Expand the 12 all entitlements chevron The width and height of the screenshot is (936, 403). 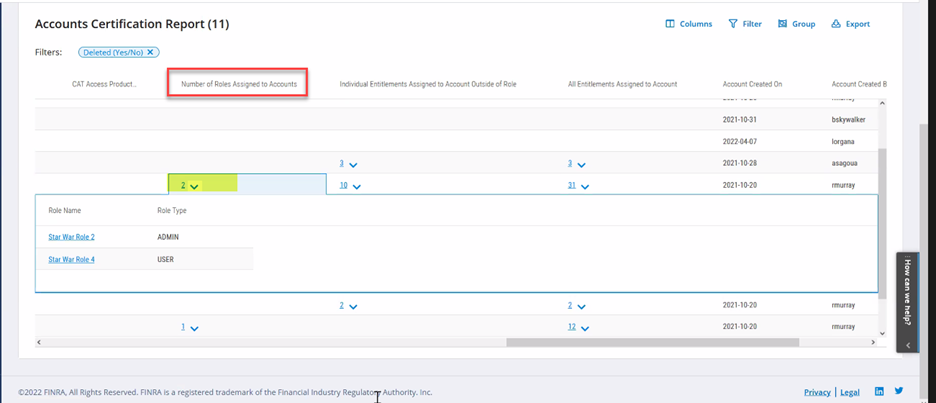(584, 328)
